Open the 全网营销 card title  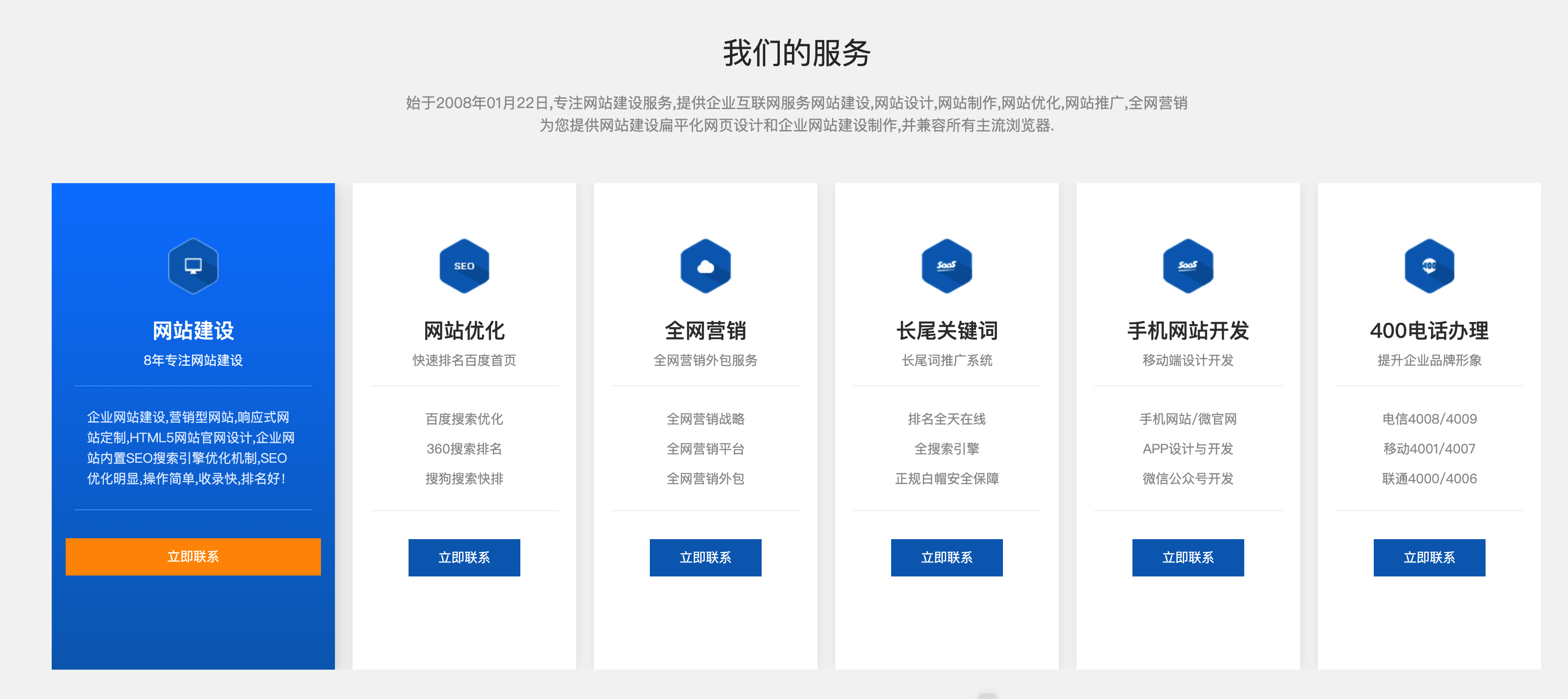pos(705,330)
